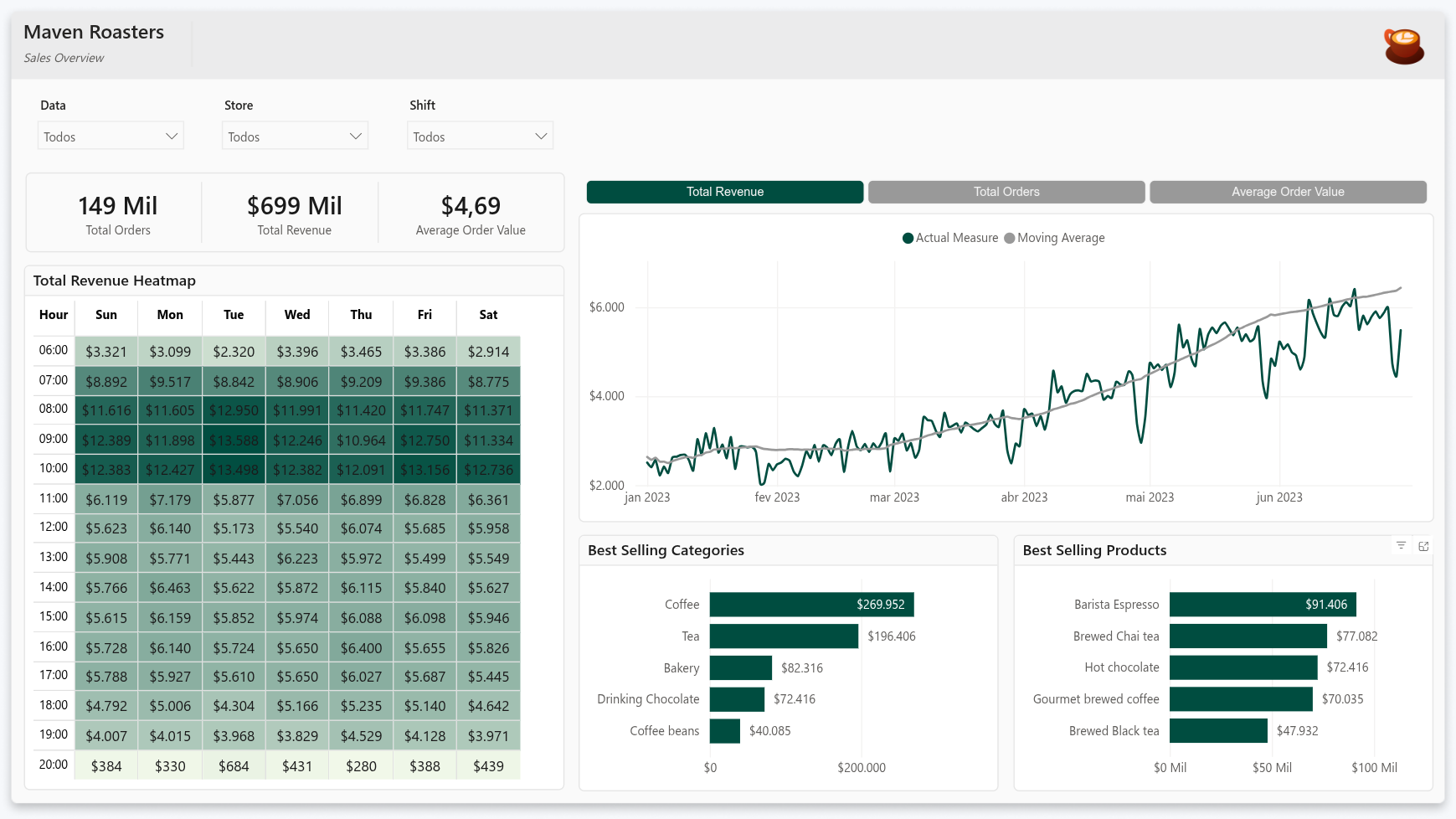
Task: Click the Sat column header
Action: [488, 315]
